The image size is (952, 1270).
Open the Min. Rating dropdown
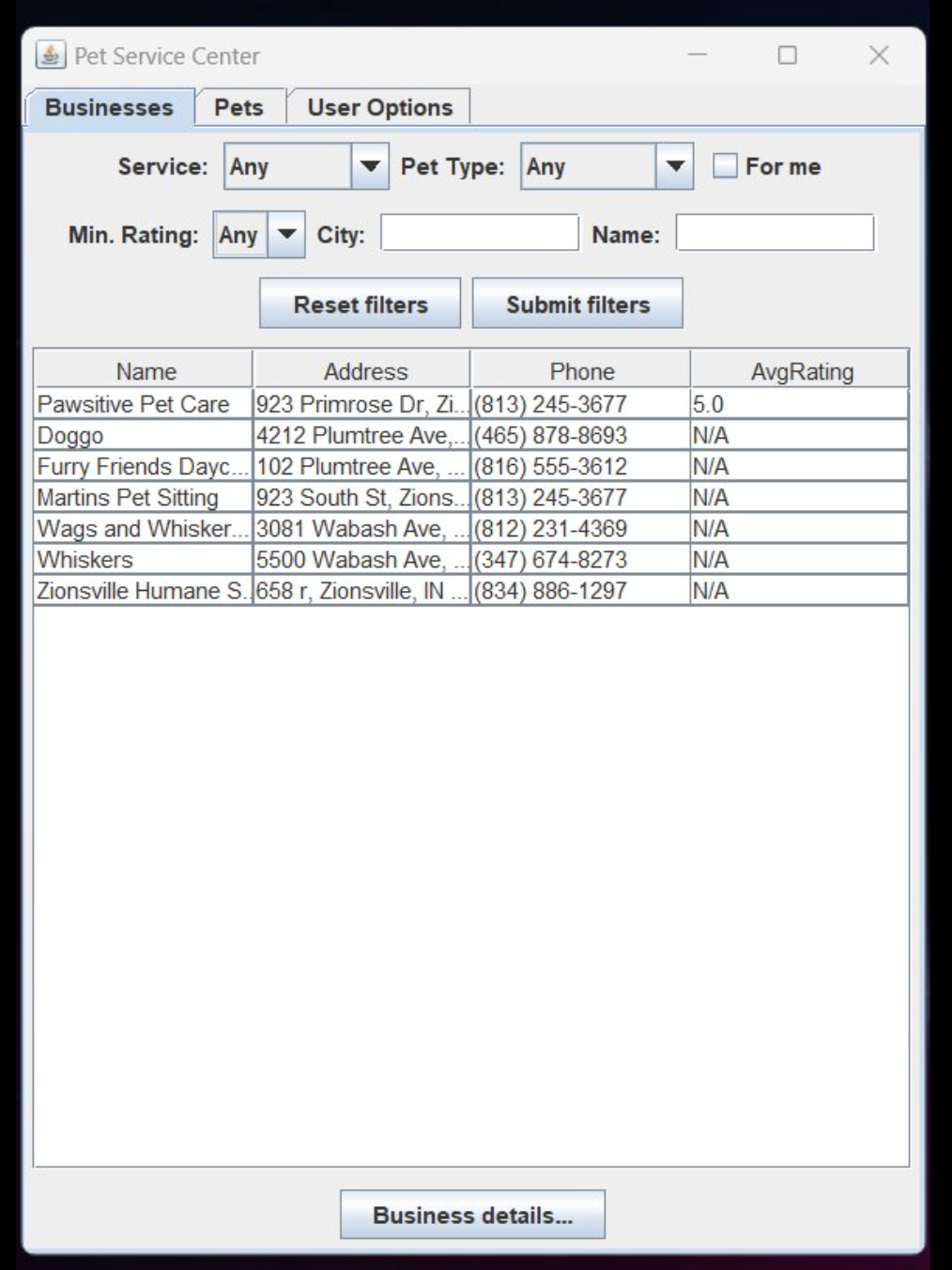coord(286,235)
